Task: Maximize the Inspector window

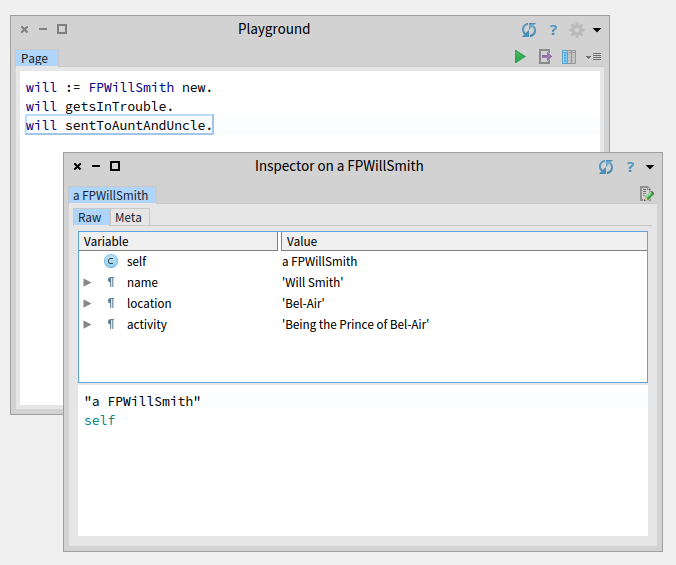Action: click(x=115, y=166)
